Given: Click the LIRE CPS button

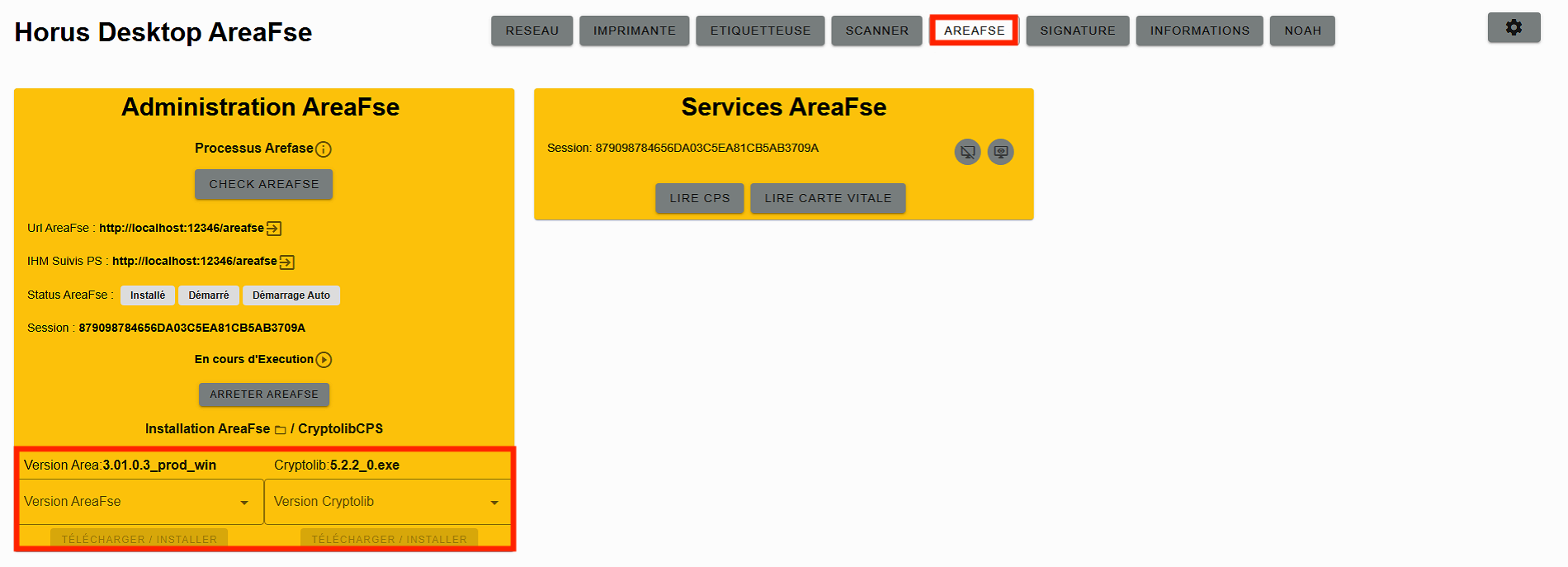Looking at the screenshot, I should [x=700, y=198].
